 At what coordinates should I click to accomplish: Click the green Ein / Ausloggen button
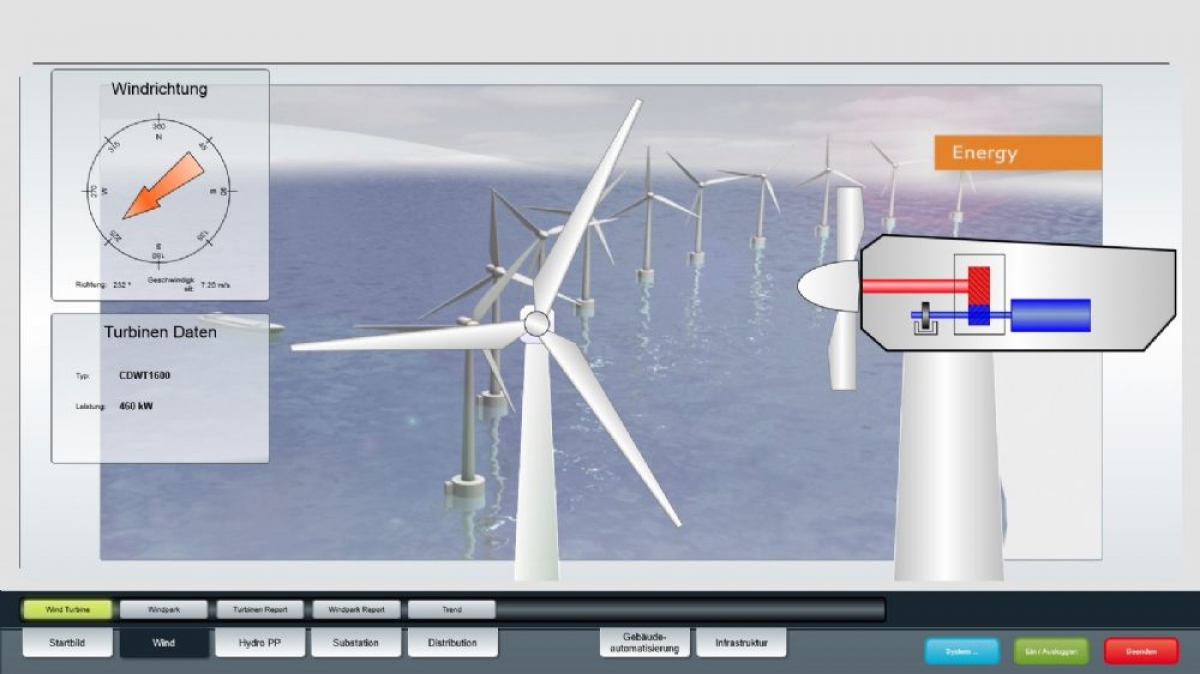tap(1051, 651)
